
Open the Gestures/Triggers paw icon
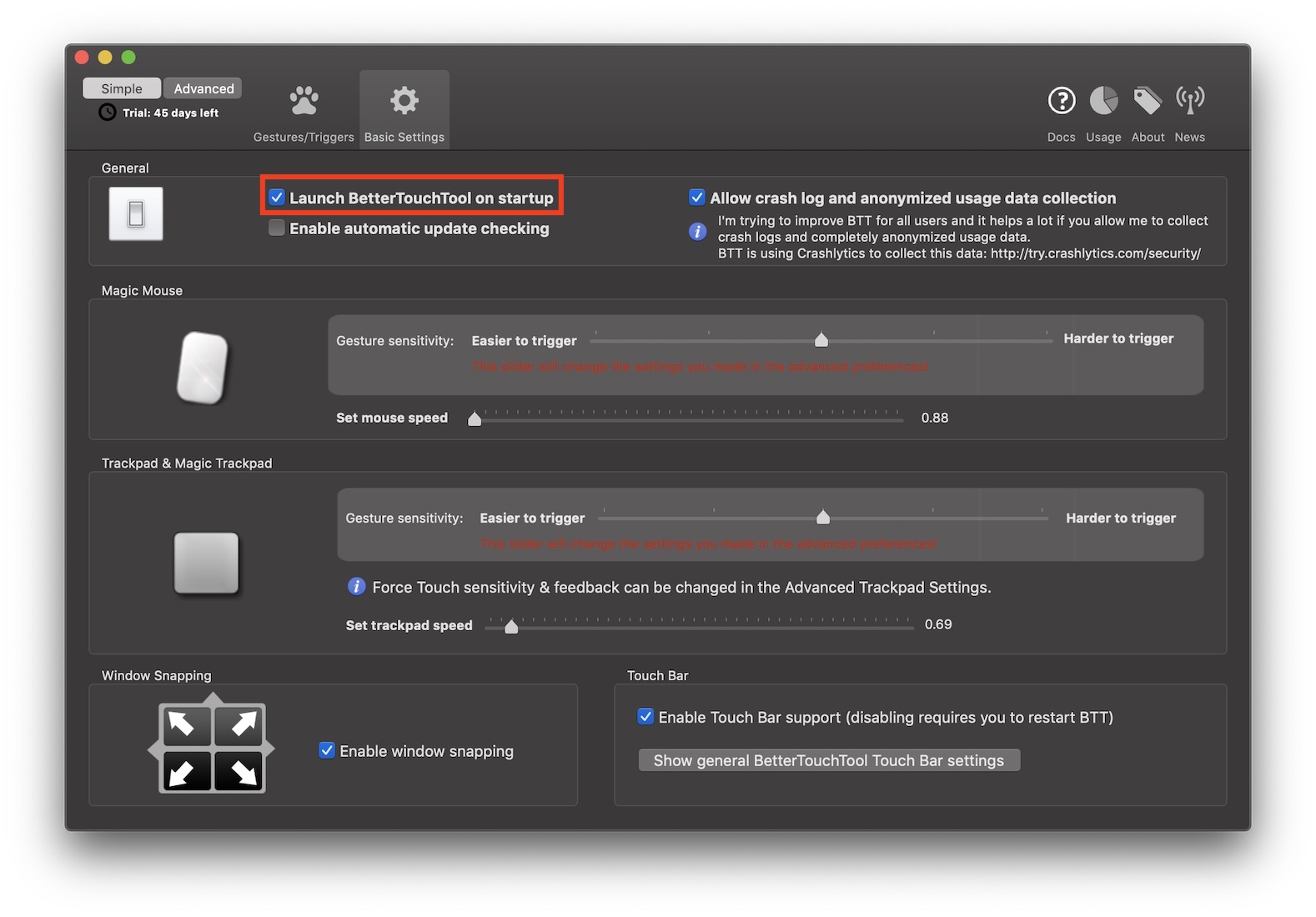[x=304, y=101]
